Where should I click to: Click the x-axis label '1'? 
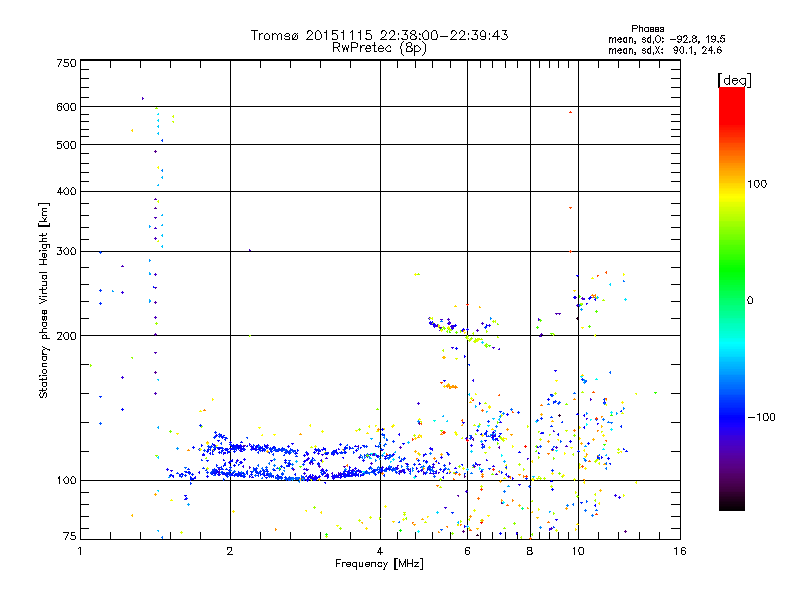click(x=80, y=551)
